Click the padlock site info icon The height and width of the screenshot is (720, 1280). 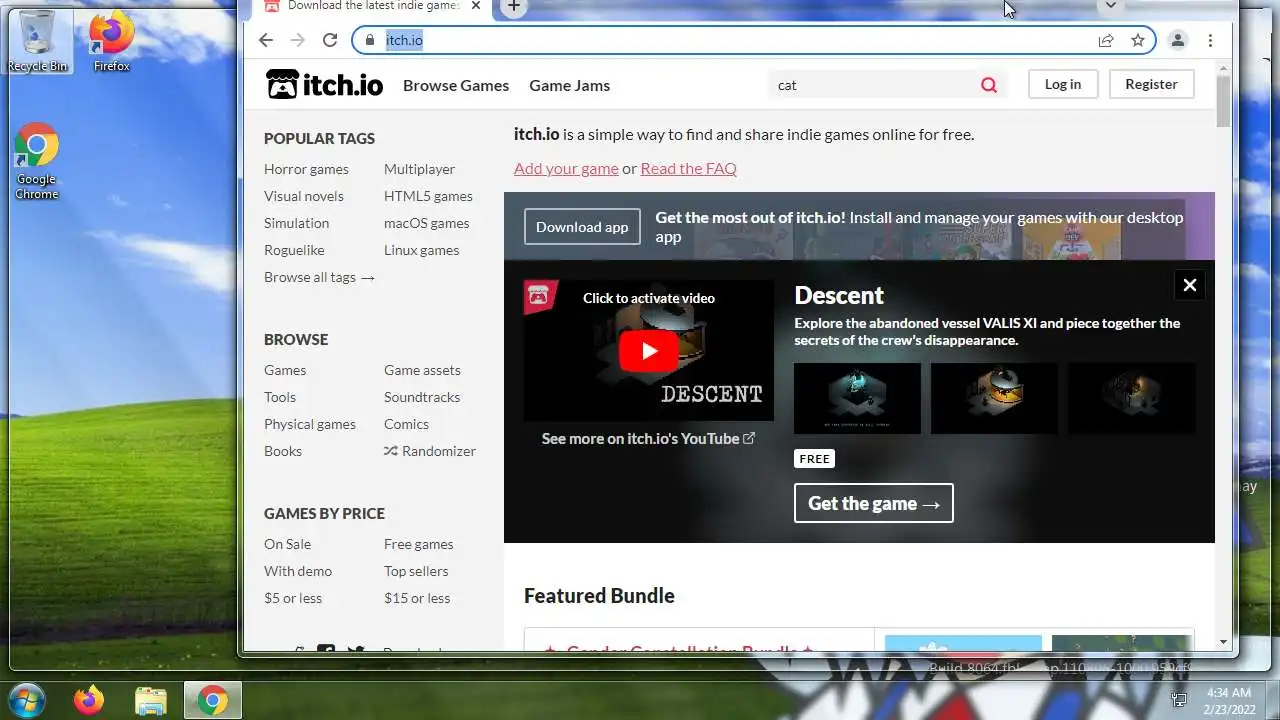point(369,40)
